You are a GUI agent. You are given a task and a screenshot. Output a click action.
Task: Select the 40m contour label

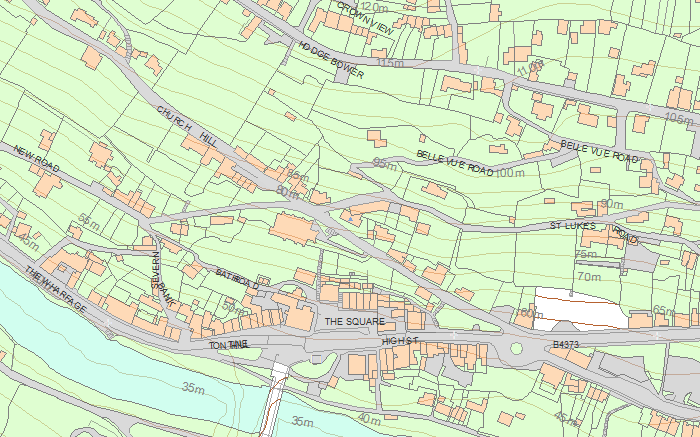(369, 419)
